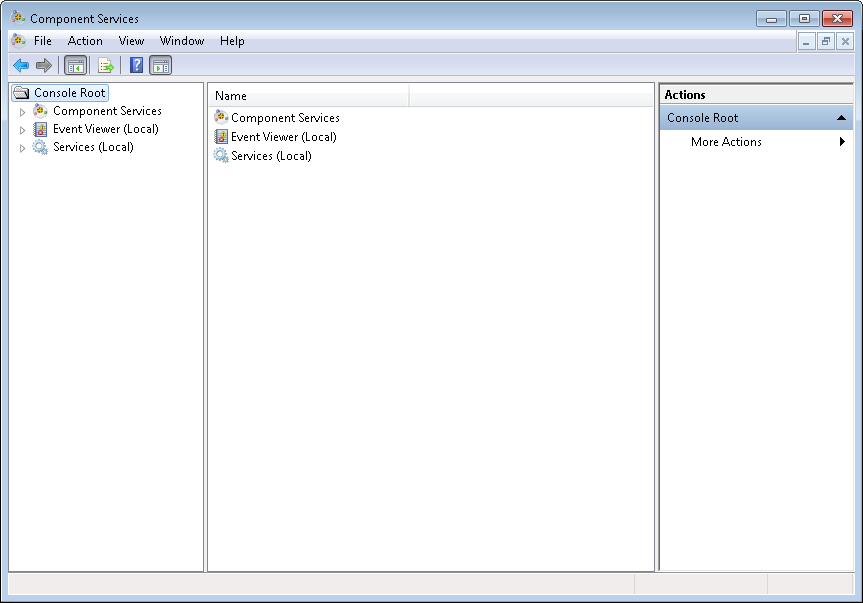Viewport: 863px width, 603px height.
Task: Open the Window menu
Action: pyautogui.click(x=182, y=41)
